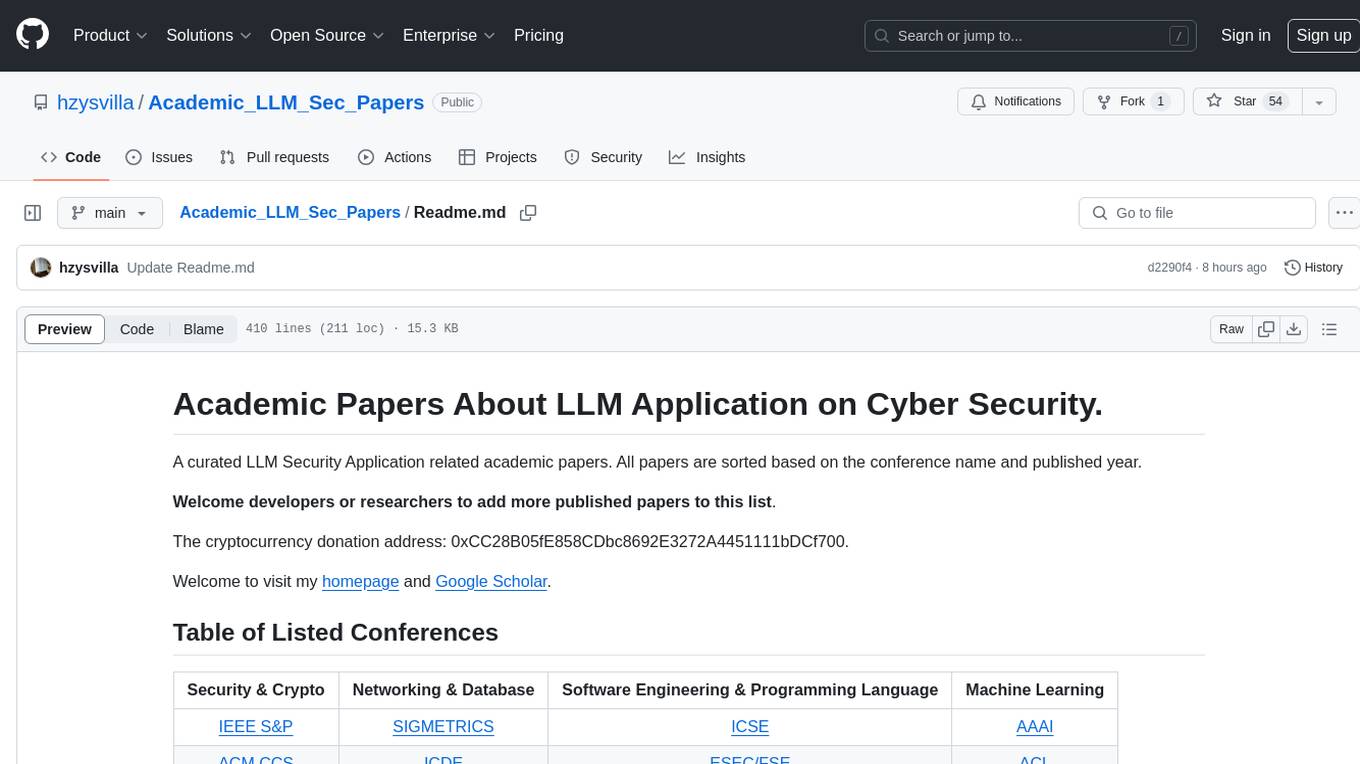1360x764 pixels.
Task: Fork this repository
Action: 1134,102
